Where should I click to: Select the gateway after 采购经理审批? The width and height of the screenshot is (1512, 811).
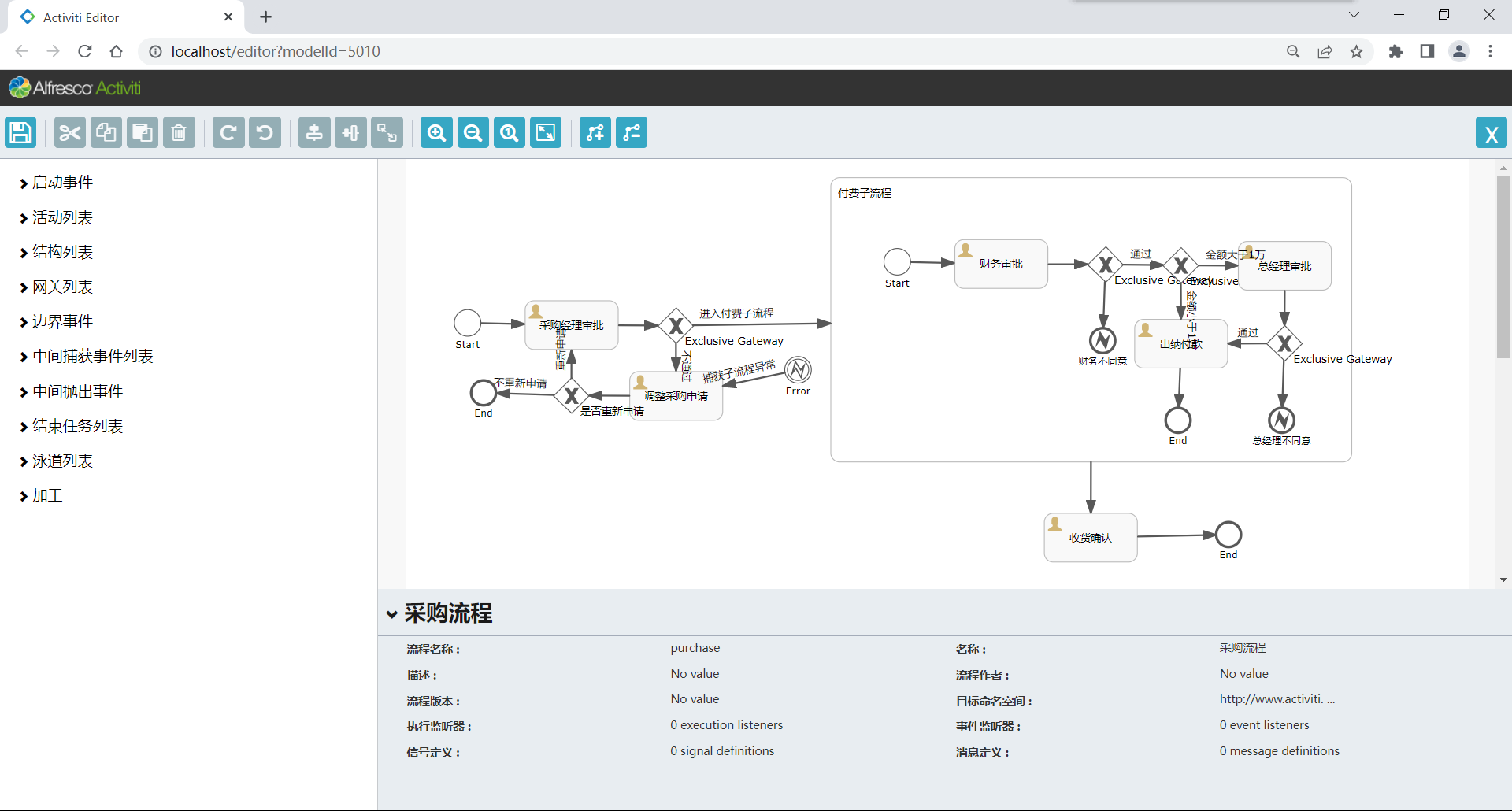click(676, 326)
